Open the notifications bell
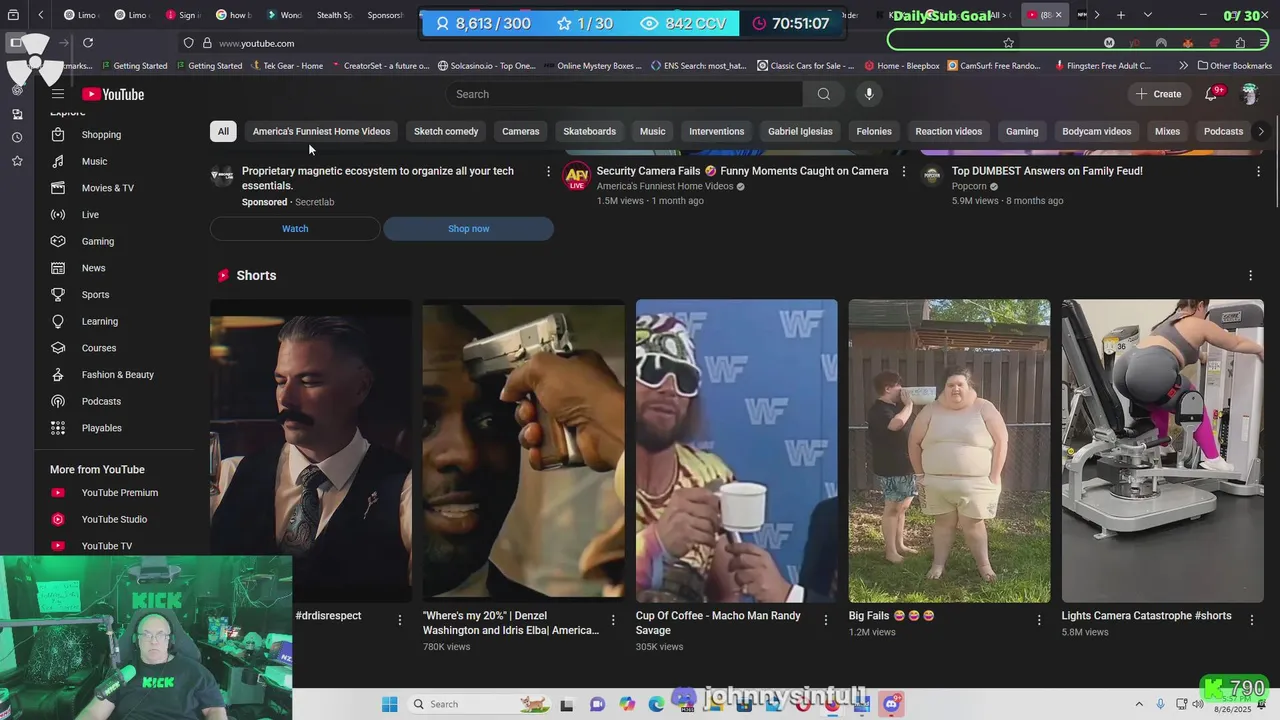The width and height of the screenshot is (1280, 720). (x=1211, y=94)
